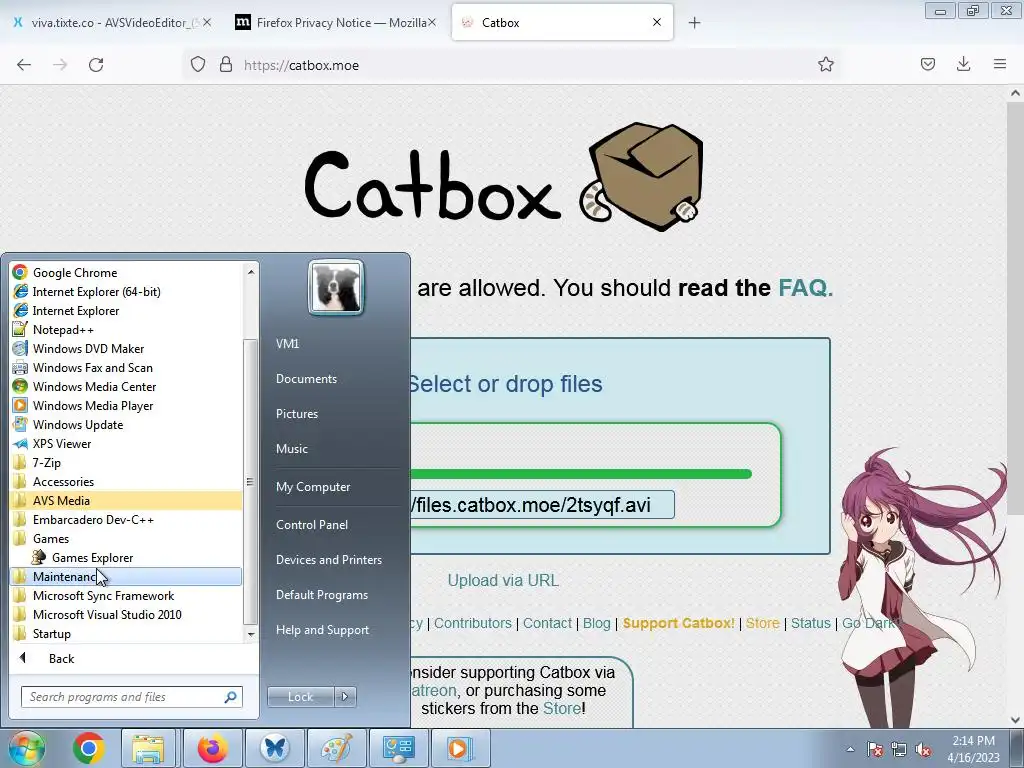Launch Windows DVD Maker
The height and width of the screenshot is (768, 1024).
[88, 349]
